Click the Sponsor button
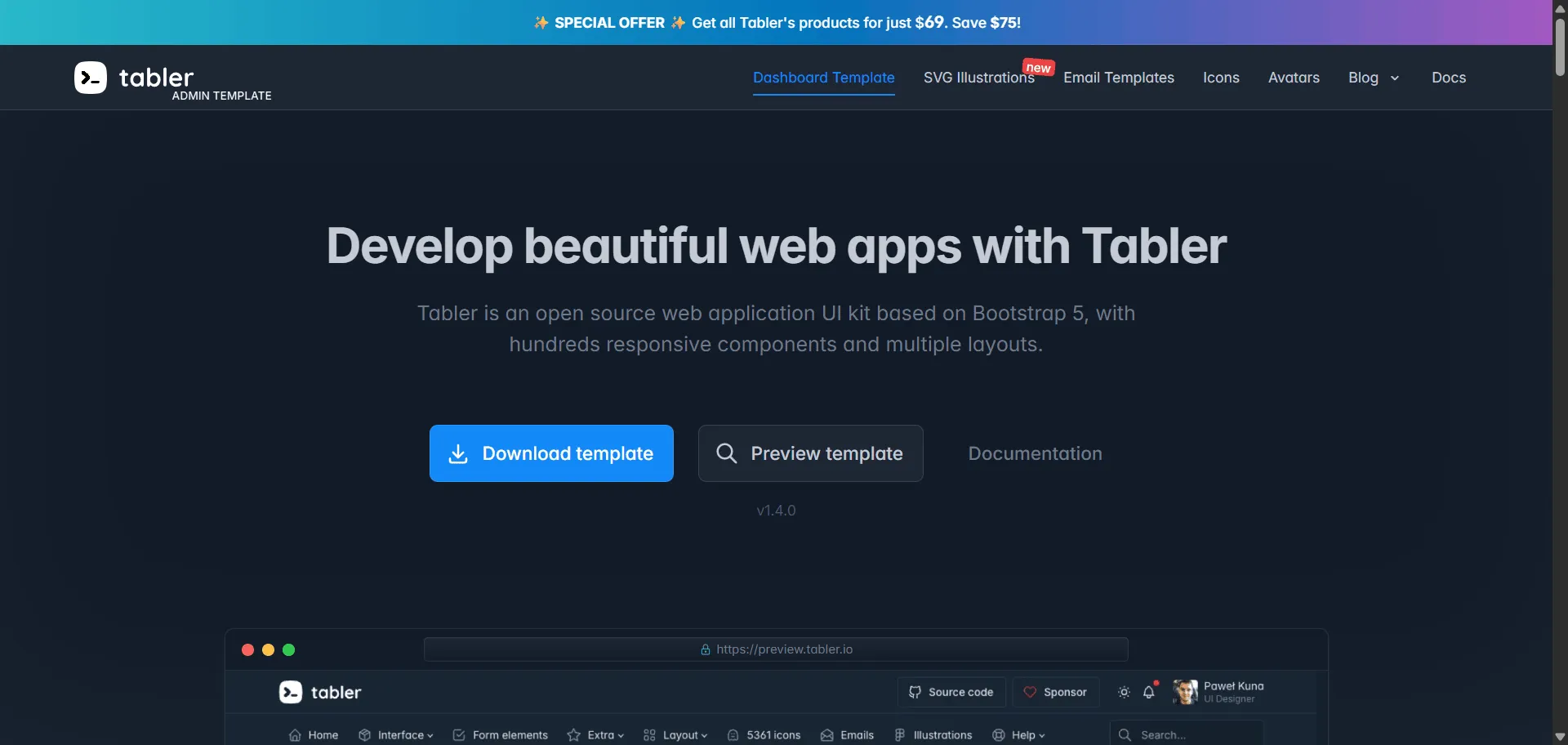 click(1056, 692)
